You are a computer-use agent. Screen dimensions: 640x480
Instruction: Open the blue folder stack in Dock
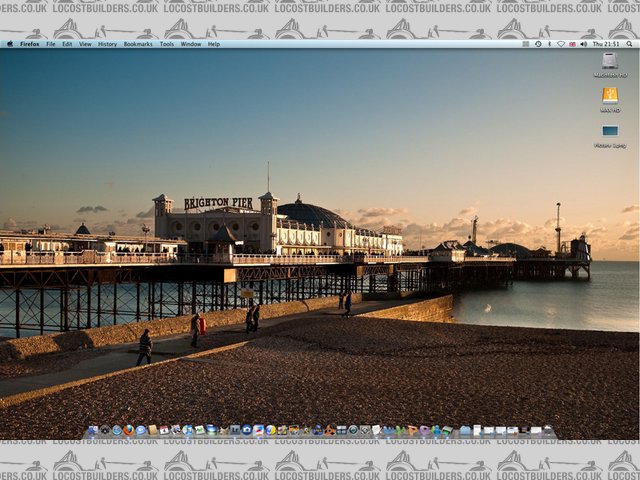pos(464,430)
